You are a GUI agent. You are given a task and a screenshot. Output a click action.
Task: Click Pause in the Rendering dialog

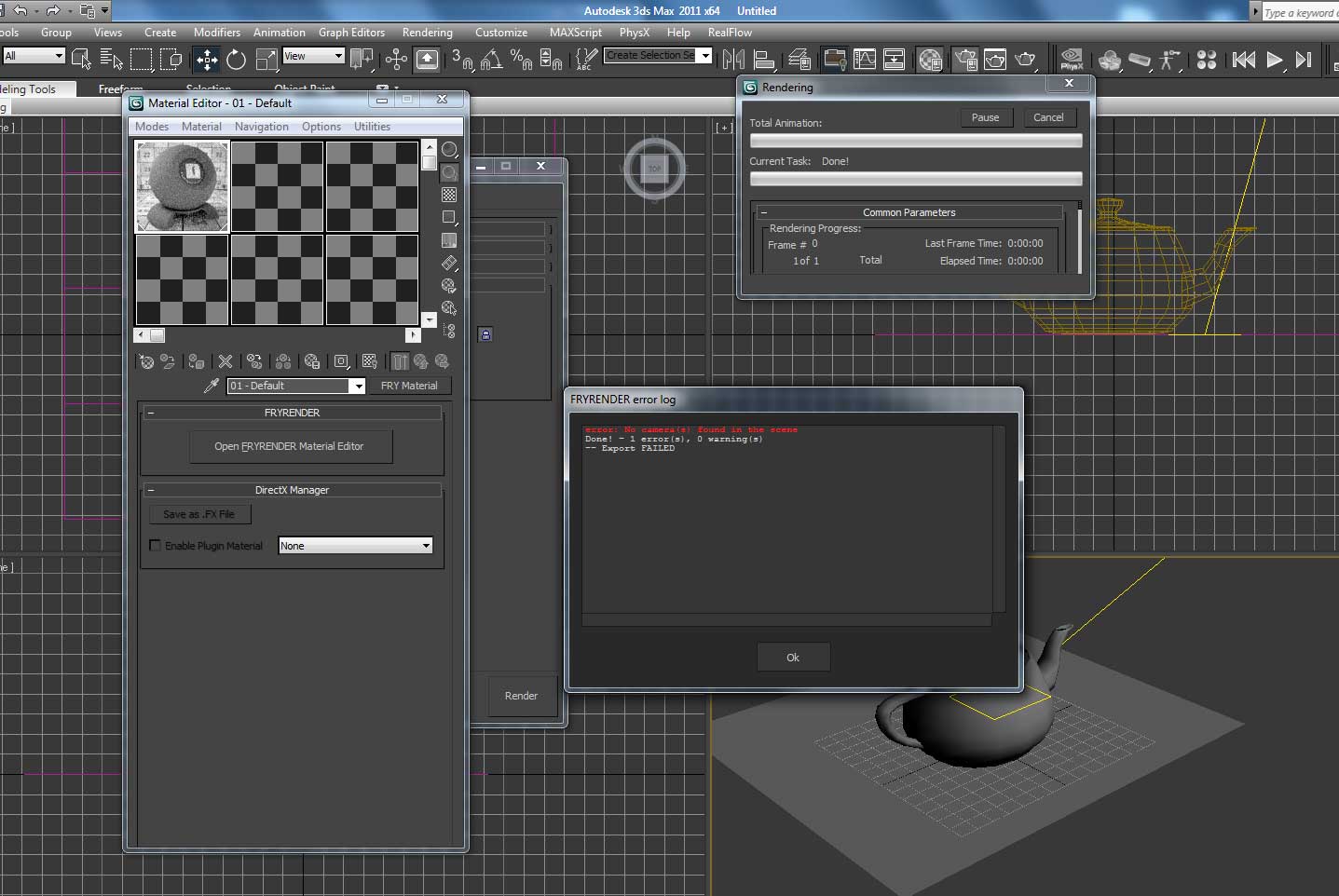pyautogui.click(x=986, y=117)
